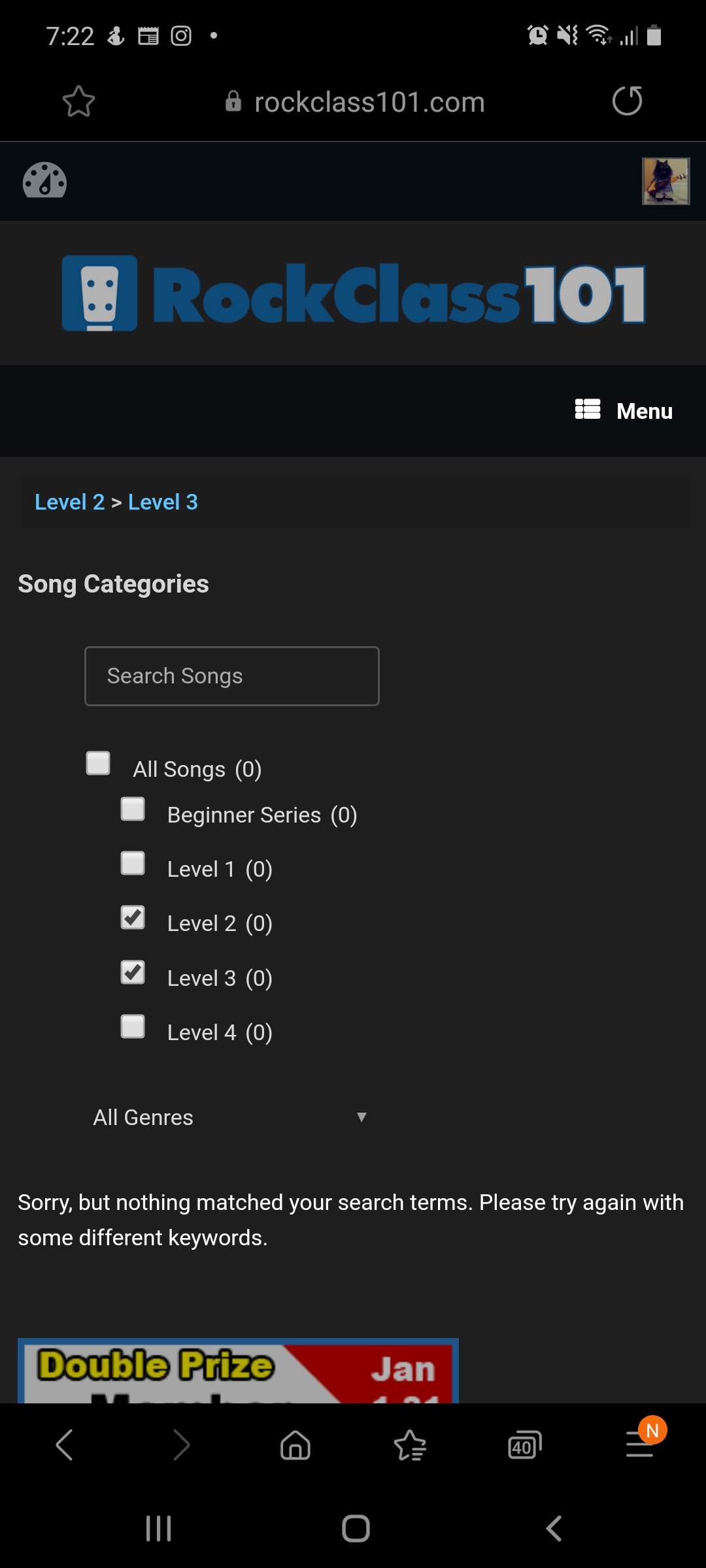The image size is (706, 1568).
Task: Show the 40 open tabs
Action: pos(525,1445)
